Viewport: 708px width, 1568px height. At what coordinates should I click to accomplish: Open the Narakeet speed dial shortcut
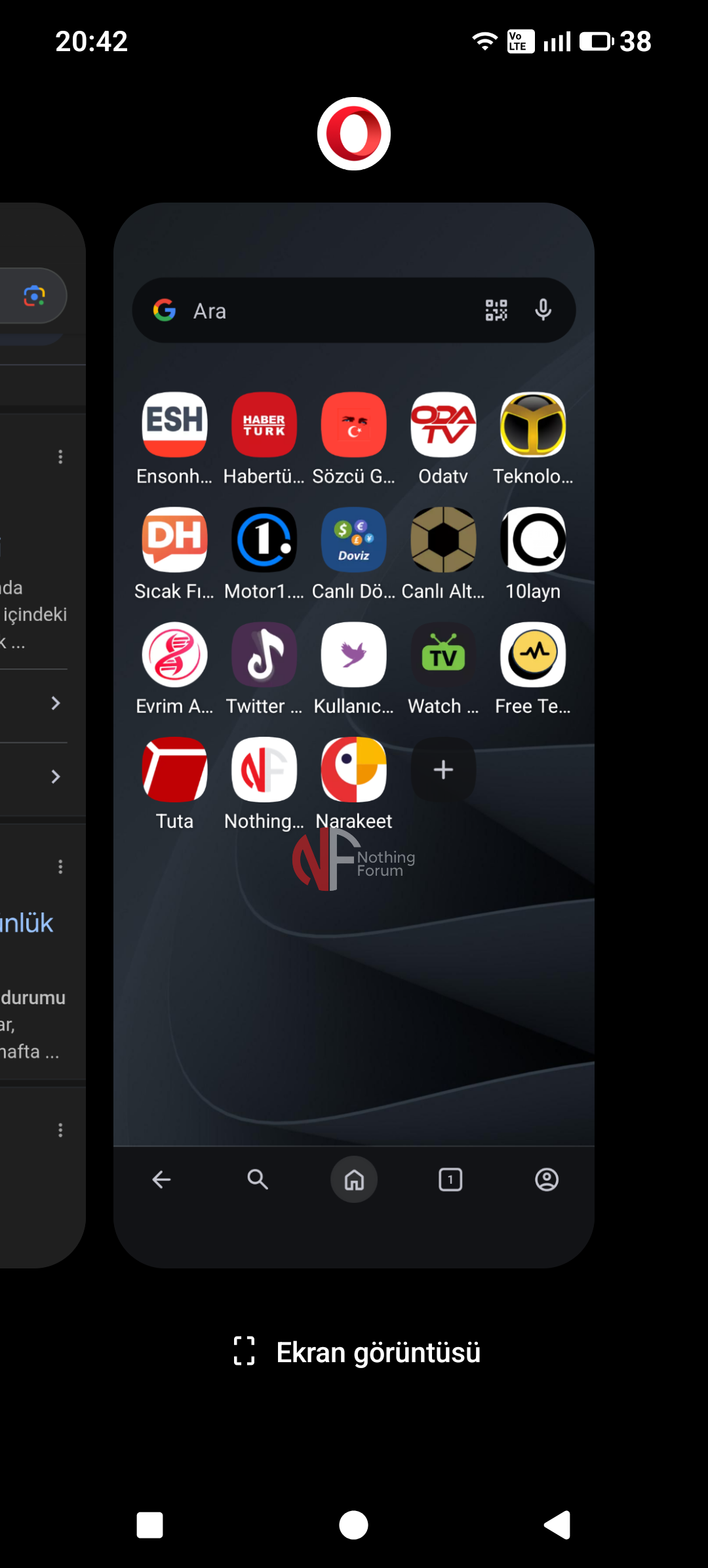pos(354,770)
